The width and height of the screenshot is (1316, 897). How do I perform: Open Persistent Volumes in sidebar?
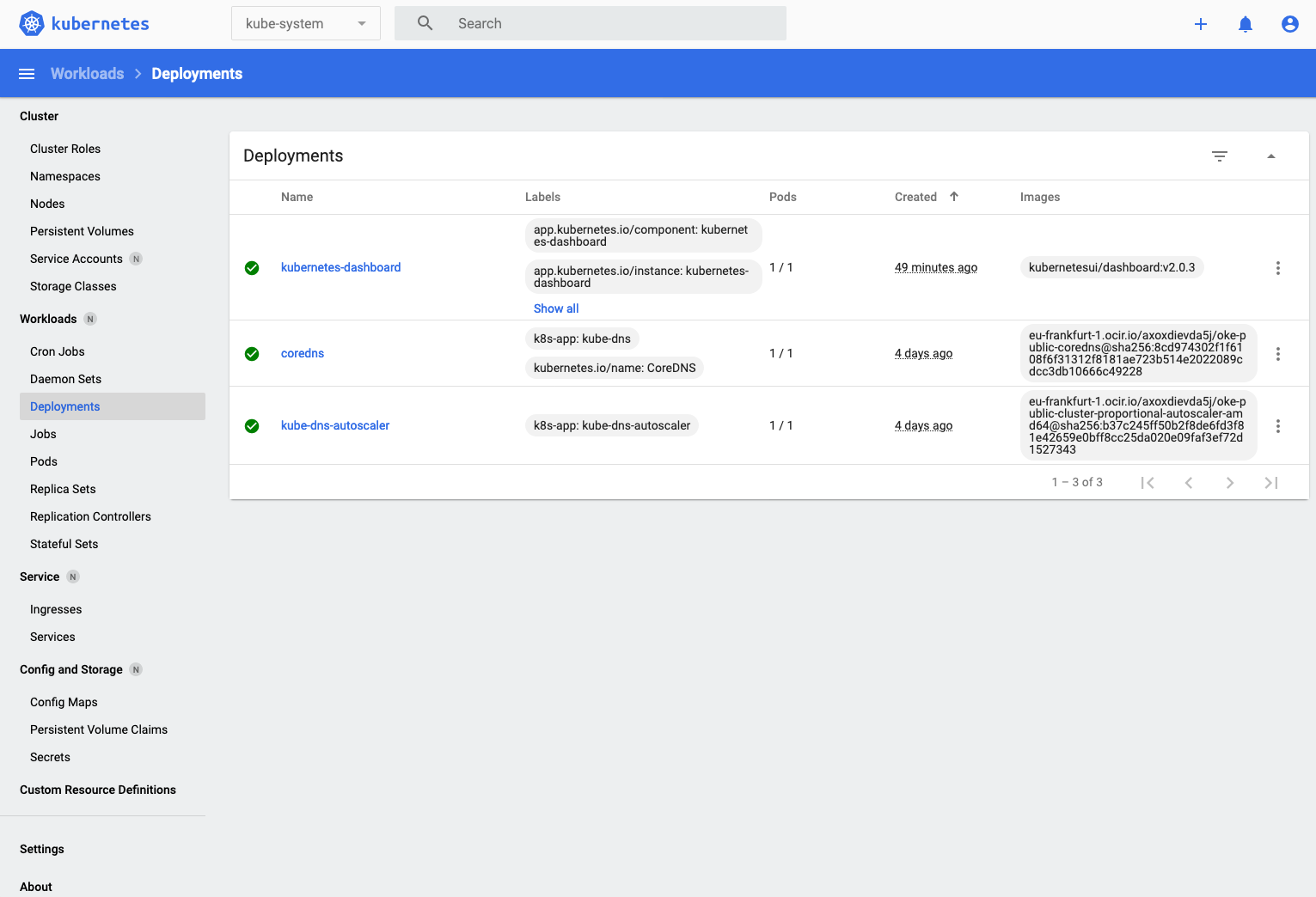82,231
